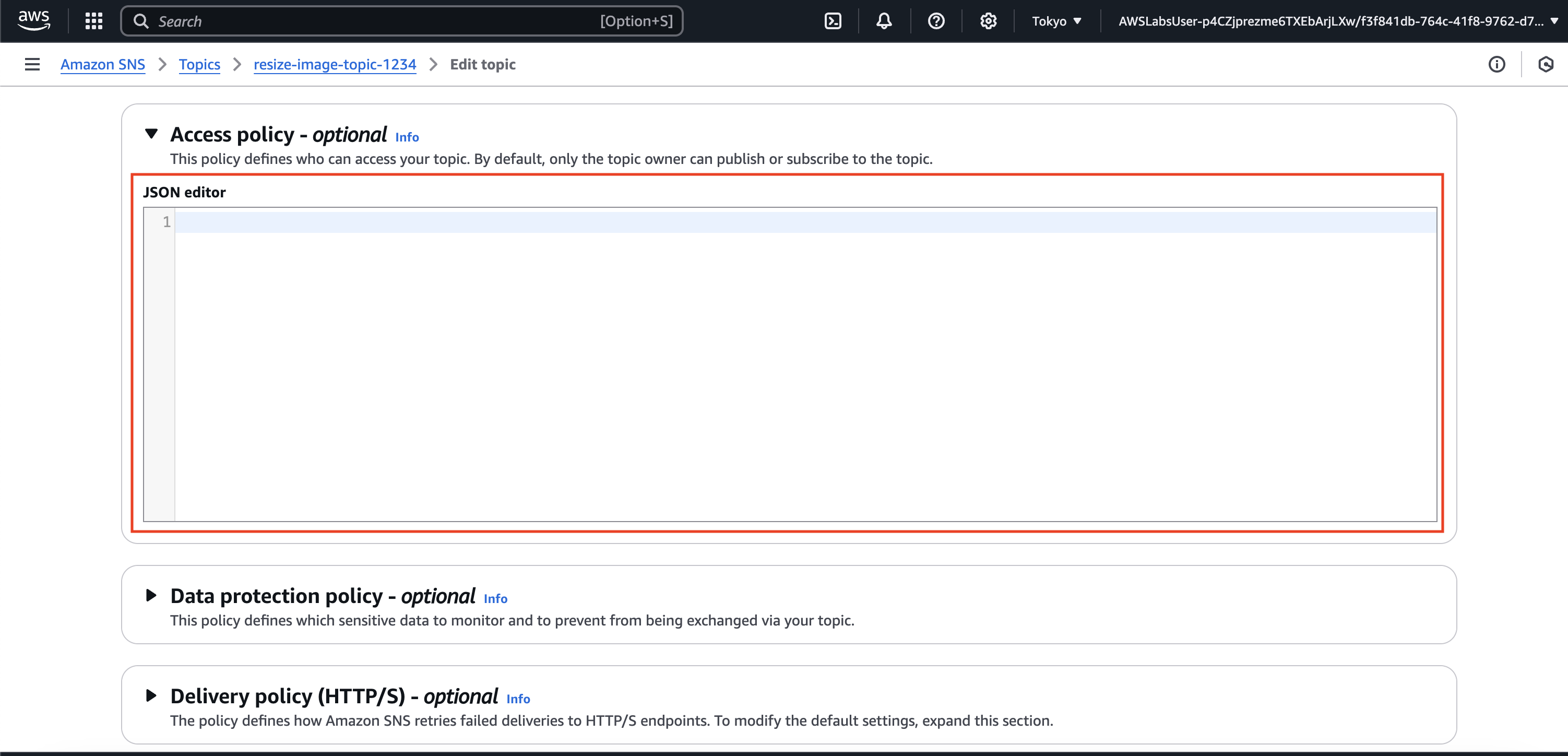Open the AWS home logo
The width and height of the screenshot is (1568, 756).
click(34, 21)
